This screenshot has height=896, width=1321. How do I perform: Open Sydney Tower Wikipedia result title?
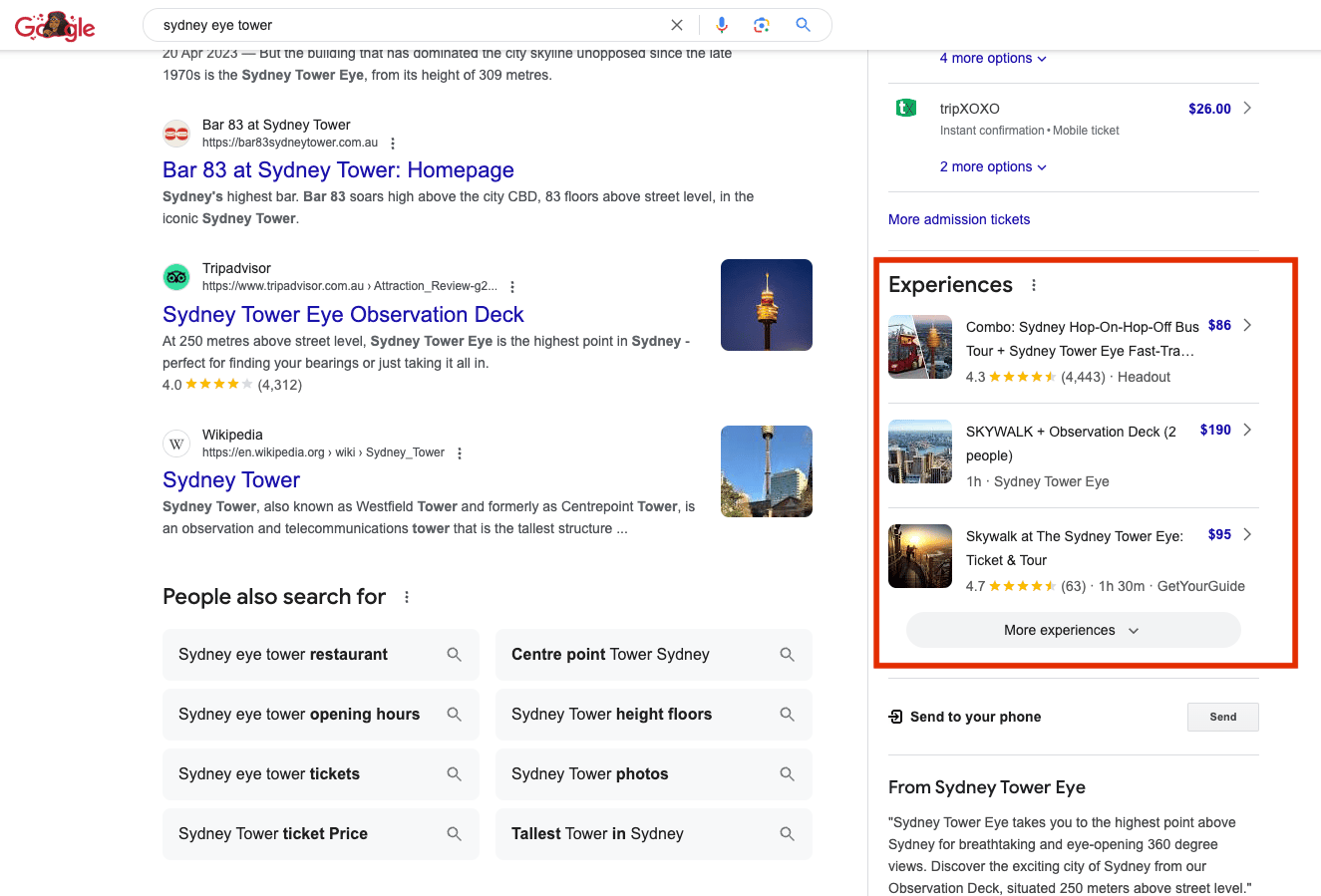(231, 479)
